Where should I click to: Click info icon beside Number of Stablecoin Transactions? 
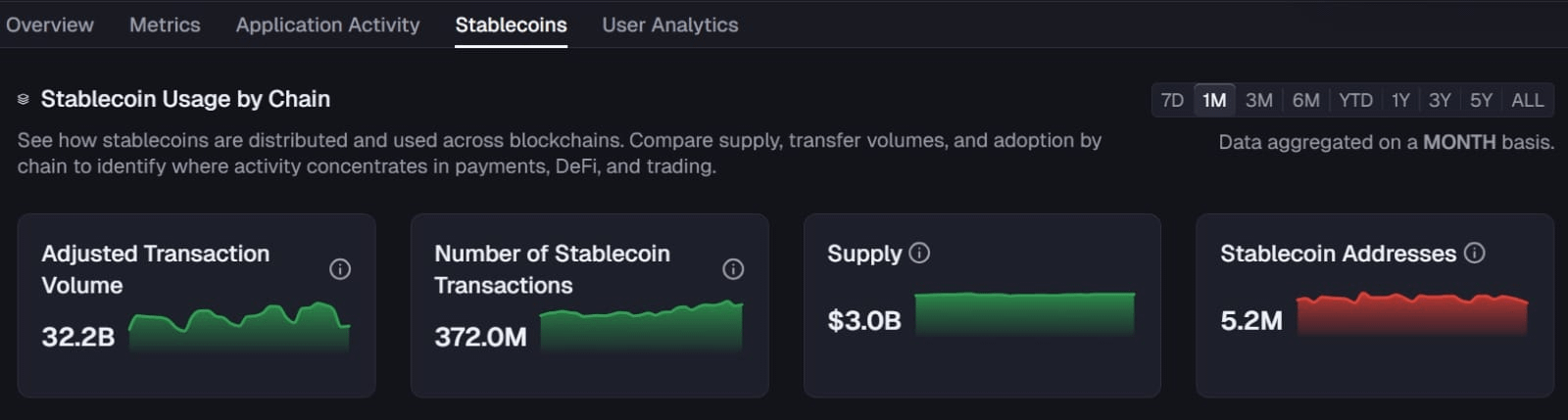(x=733, y=269)
